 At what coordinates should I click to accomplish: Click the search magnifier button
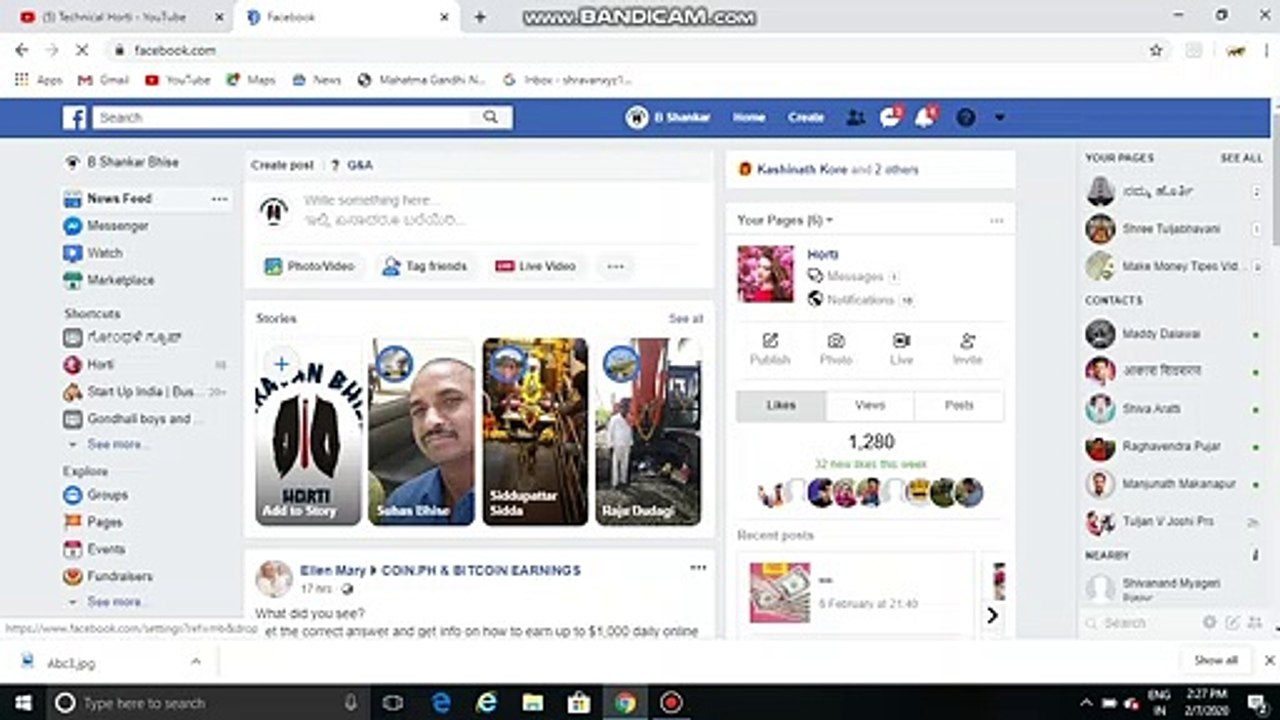[x=490, y=117]
